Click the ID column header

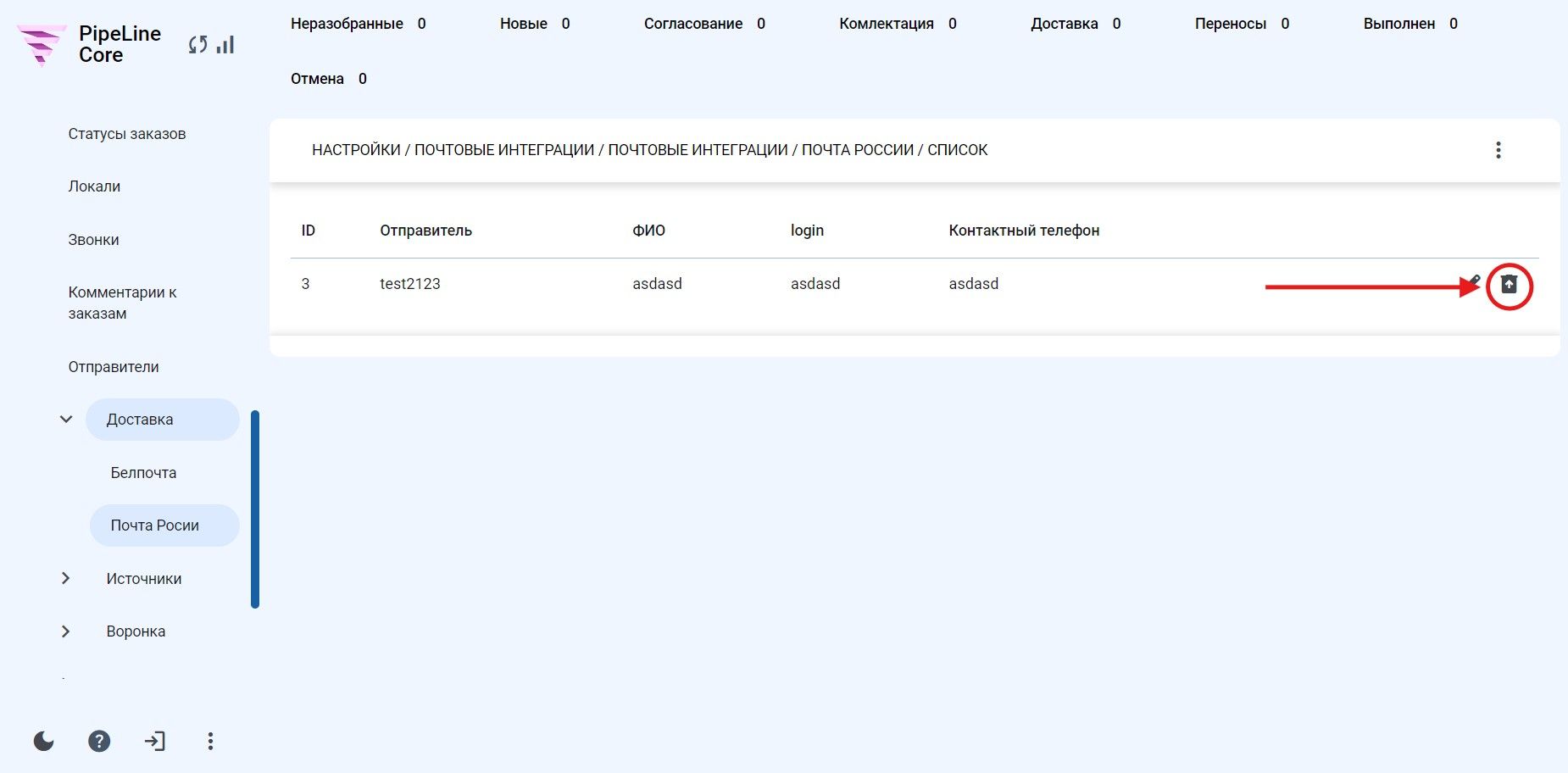[x=309, y=231]
